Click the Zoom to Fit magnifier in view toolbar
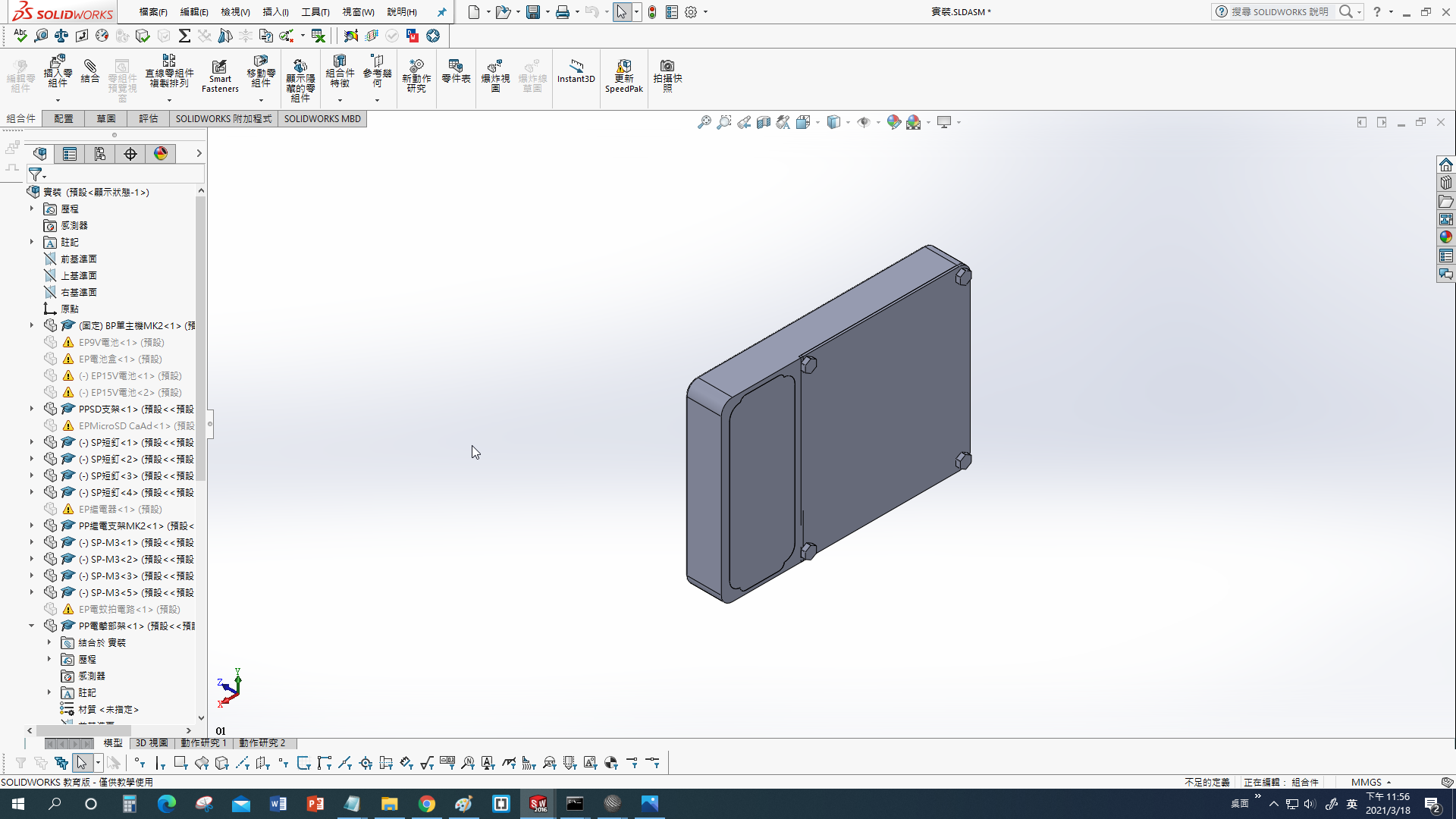The width and height of the screenshot is (1456, 819). (x=704, y=122)
